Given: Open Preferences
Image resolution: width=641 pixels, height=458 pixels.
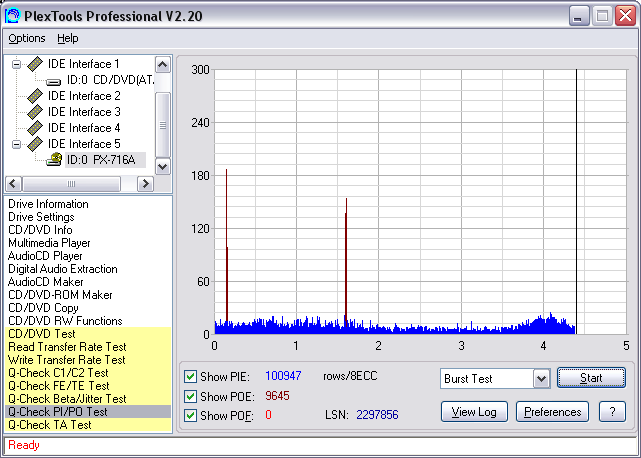Looking at the screenshot, I should 552,412.
